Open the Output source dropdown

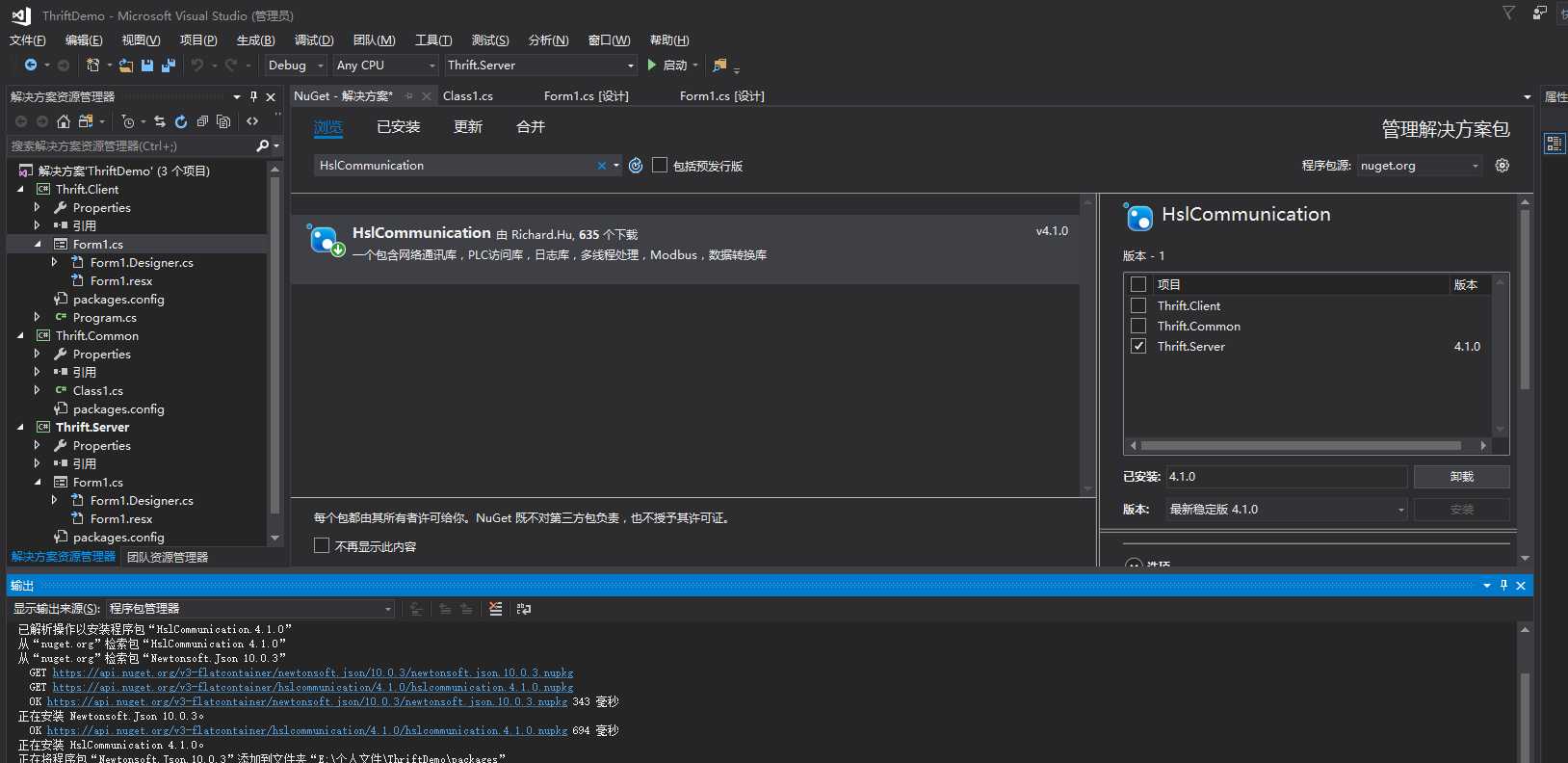coord(250,609)
